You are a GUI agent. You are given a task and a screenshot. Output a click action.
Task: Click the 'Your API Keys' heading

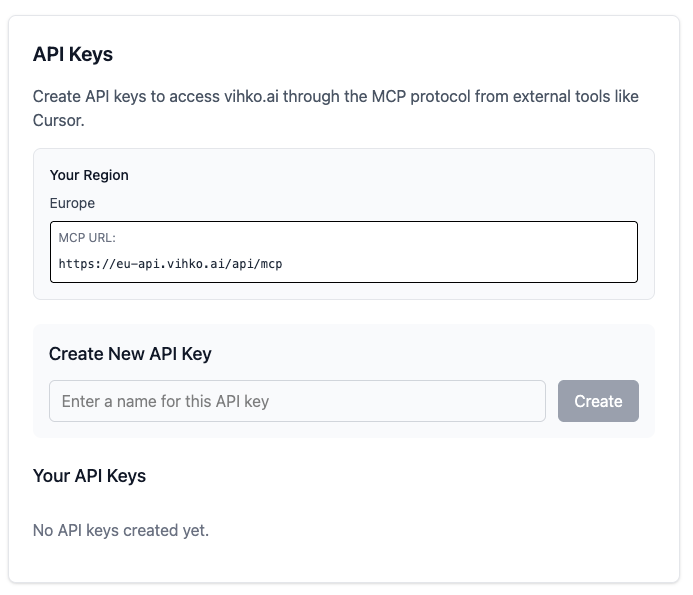click(89, 476)
